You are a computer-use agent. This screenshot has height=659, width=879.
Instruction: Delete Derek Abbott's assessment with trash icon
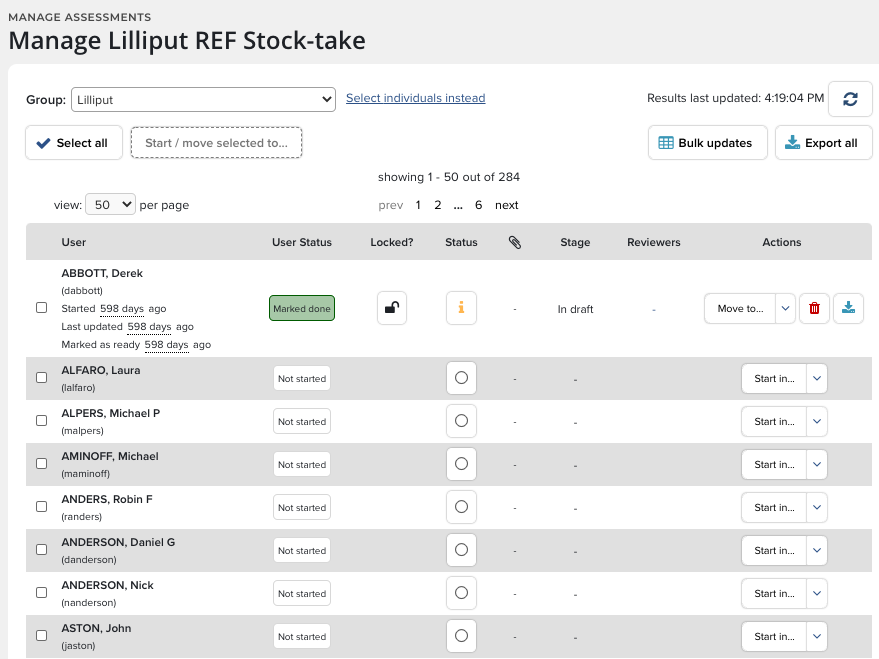tap(814, 309)
